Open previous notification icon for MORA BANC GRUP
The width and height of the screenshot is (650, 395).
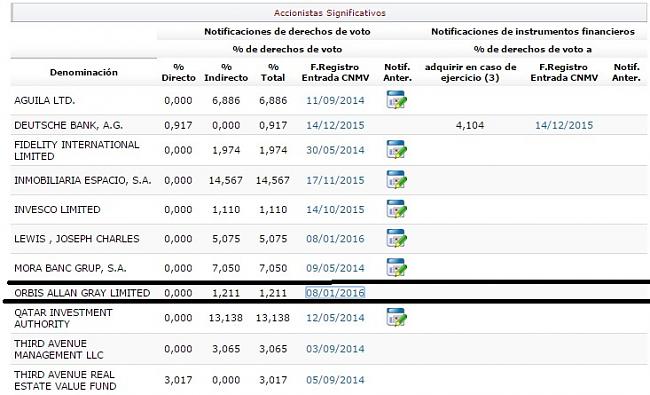point(396,267)
